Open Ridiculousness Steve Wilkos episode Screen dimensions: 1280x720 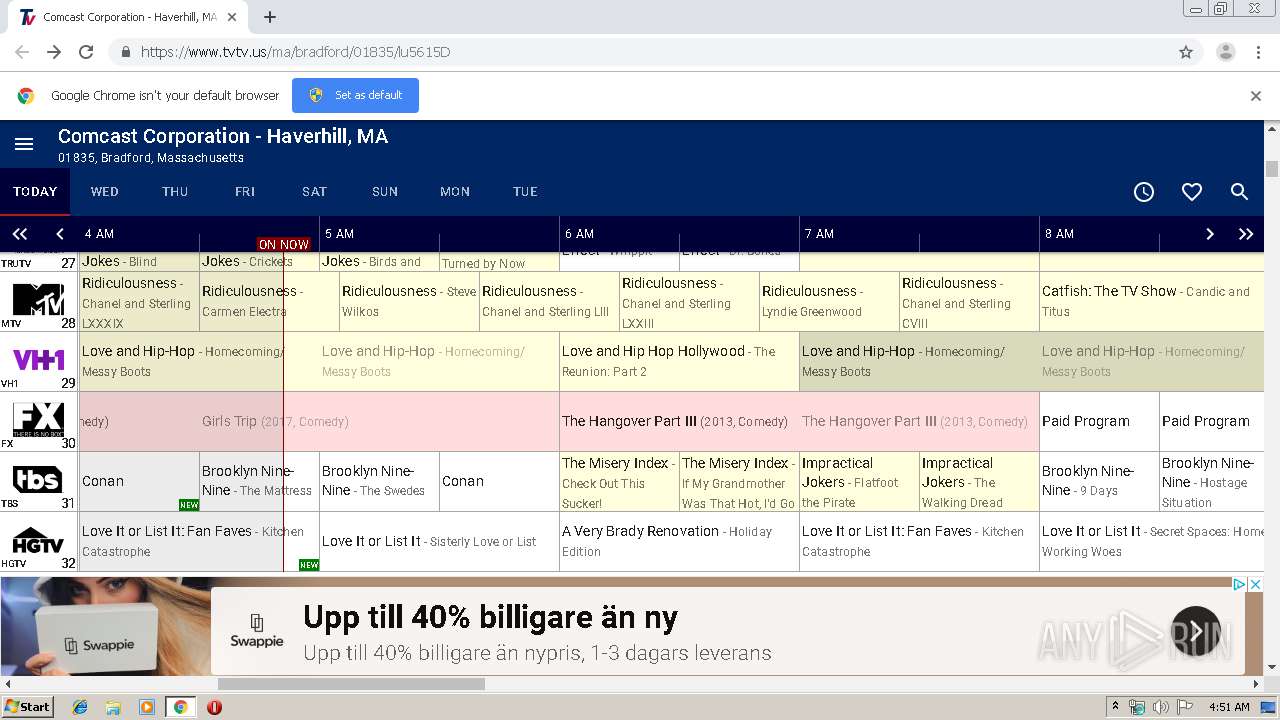(x=409, y=301)
